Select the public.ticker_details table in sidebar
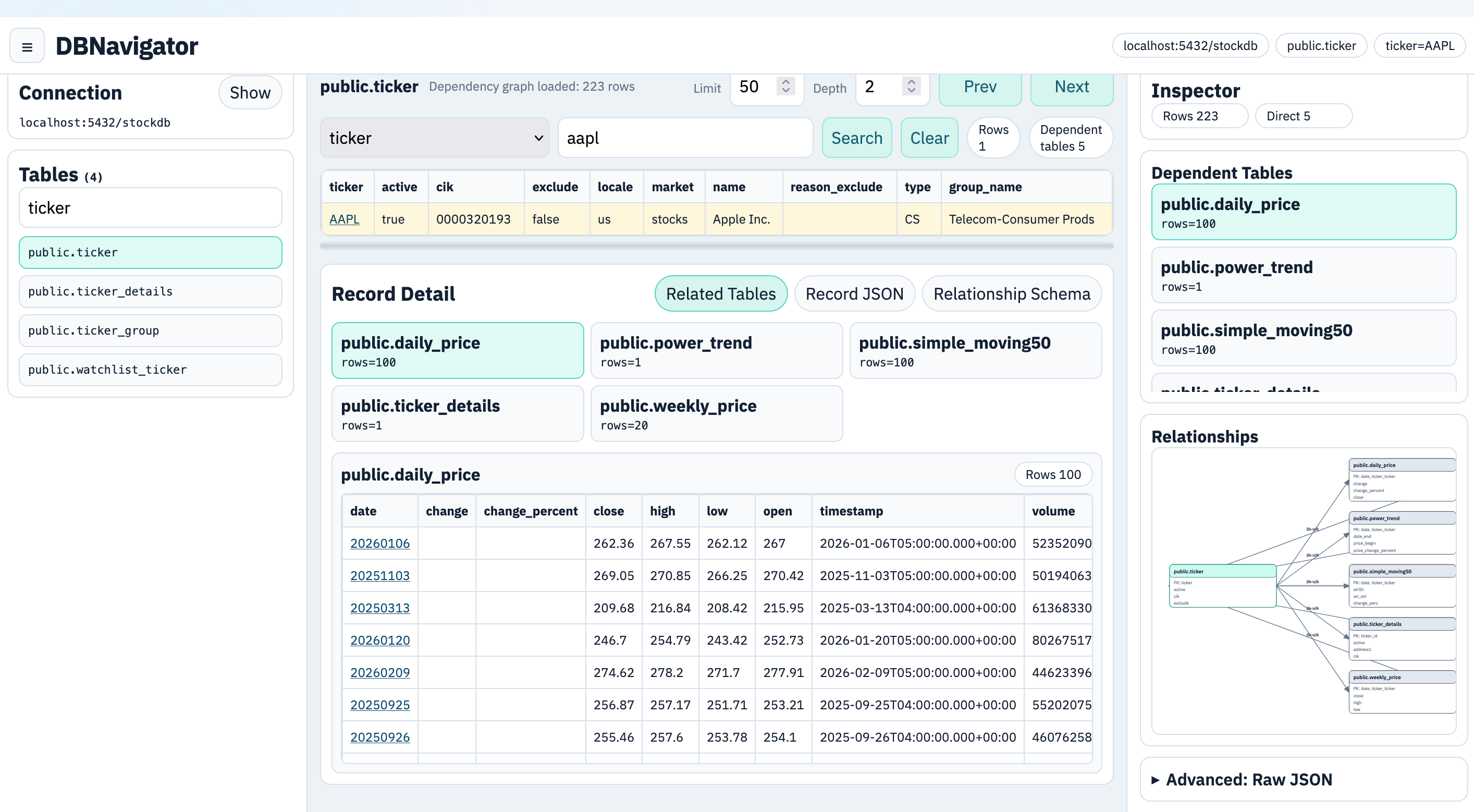1474x812 pixels. point(150,291)
